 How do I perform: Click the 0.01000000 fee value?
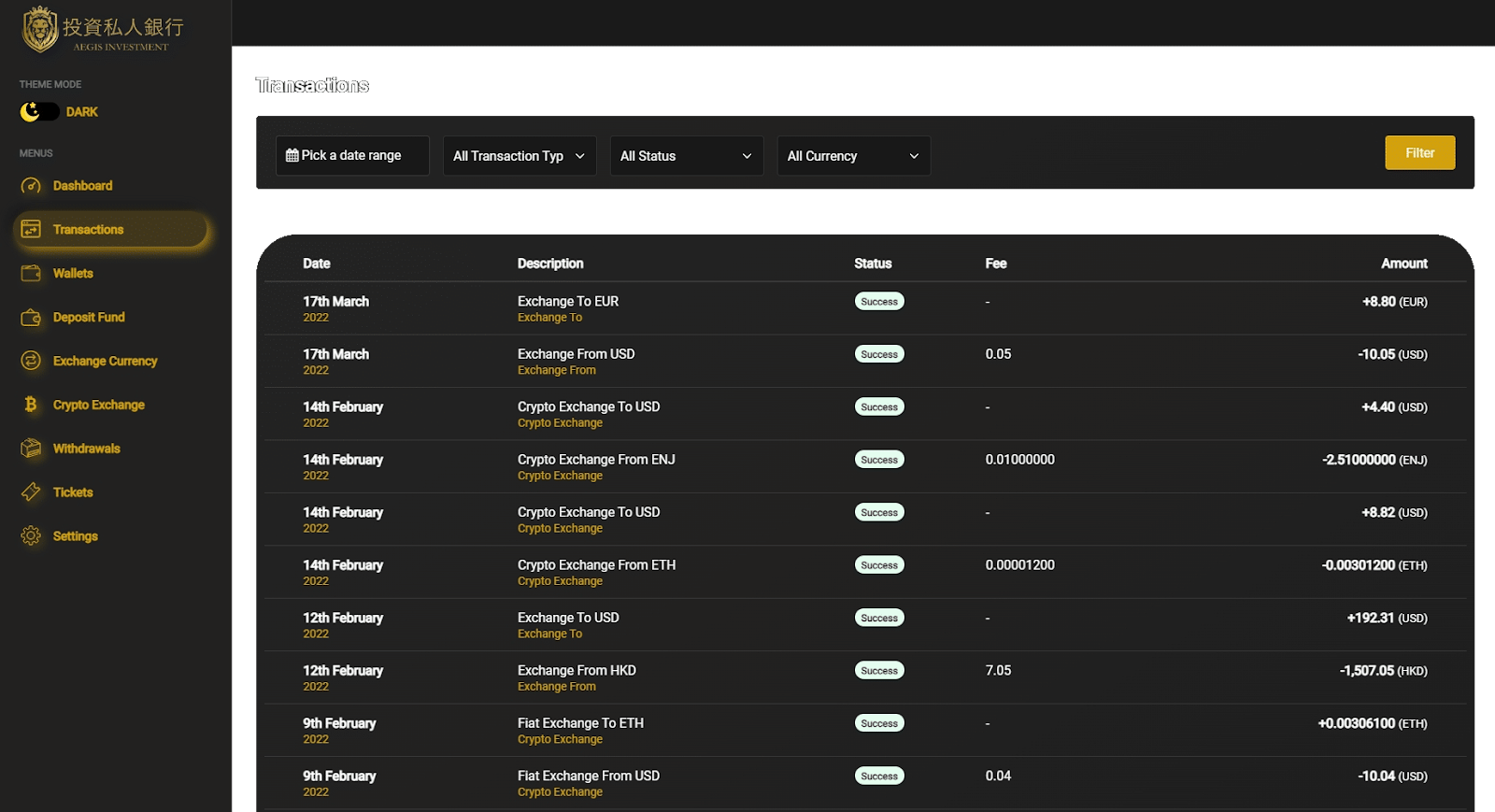click(x=1019, y=460)
